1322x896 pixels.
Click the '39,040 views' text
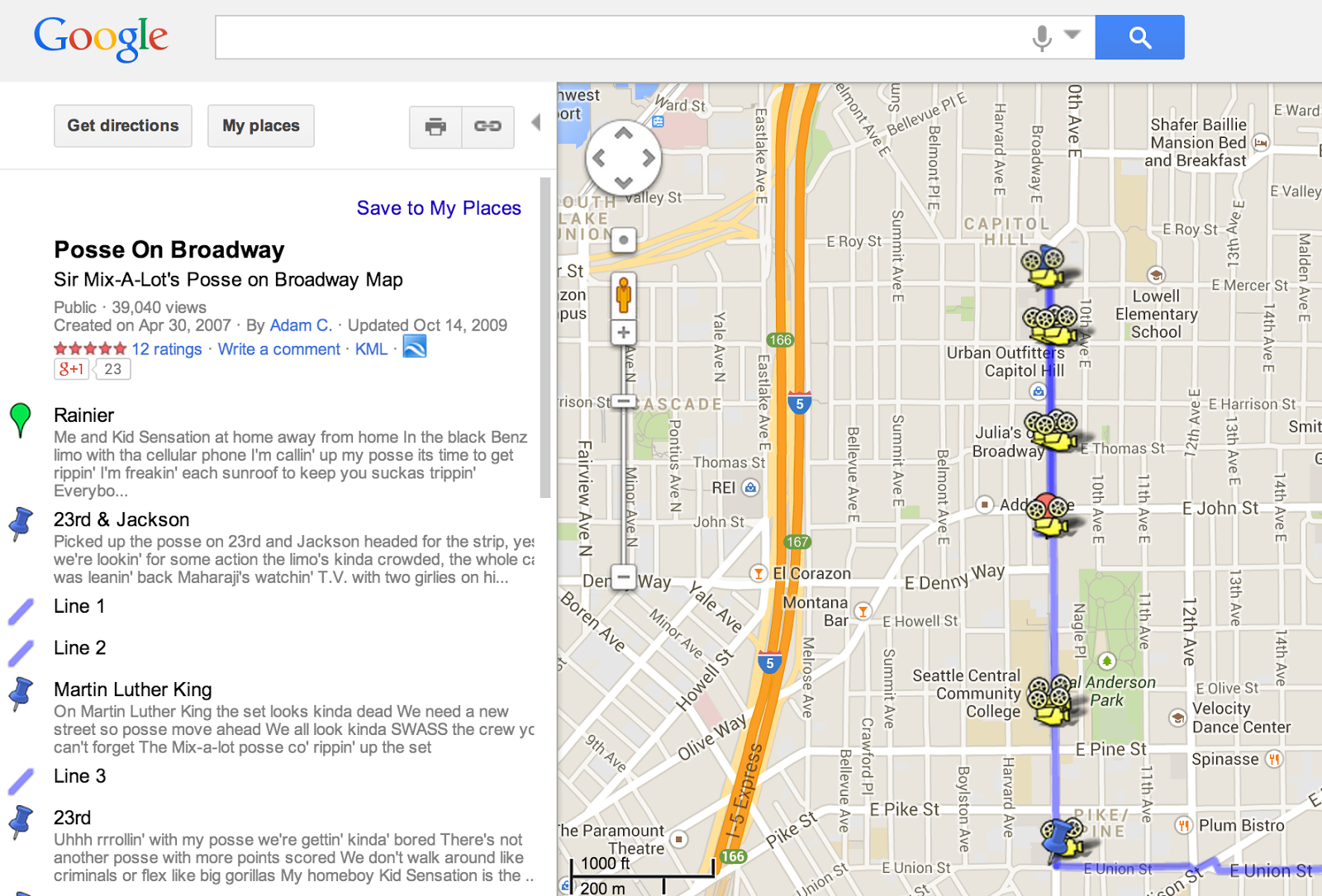(159, 307)
